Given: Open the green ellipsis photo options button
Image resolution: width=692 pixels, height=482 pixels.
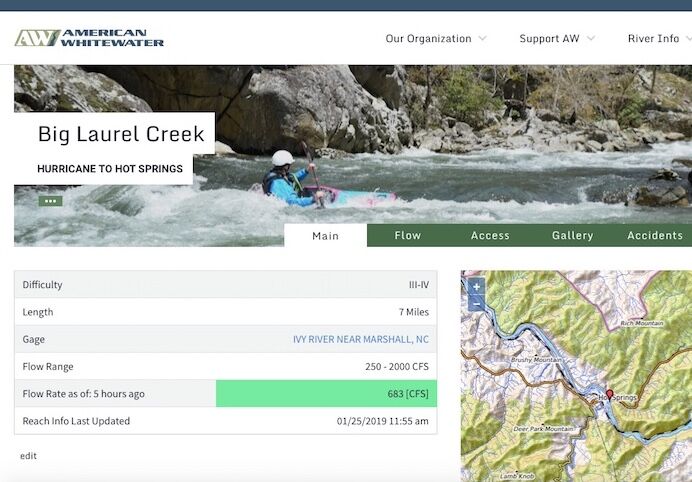Looking at the screenshot, I should coord(50,201).
